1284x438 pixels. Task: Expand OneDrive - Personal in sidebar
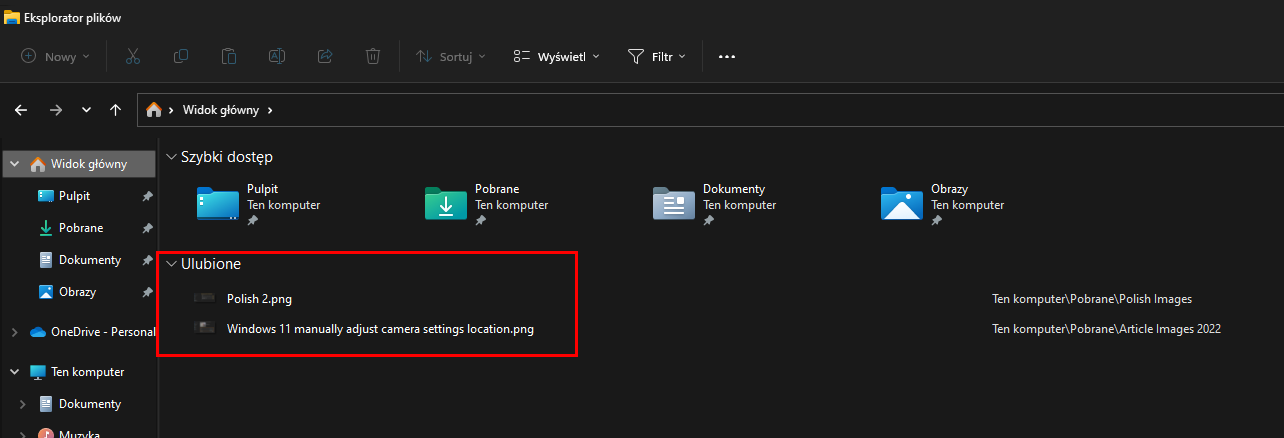click(13, 332)
